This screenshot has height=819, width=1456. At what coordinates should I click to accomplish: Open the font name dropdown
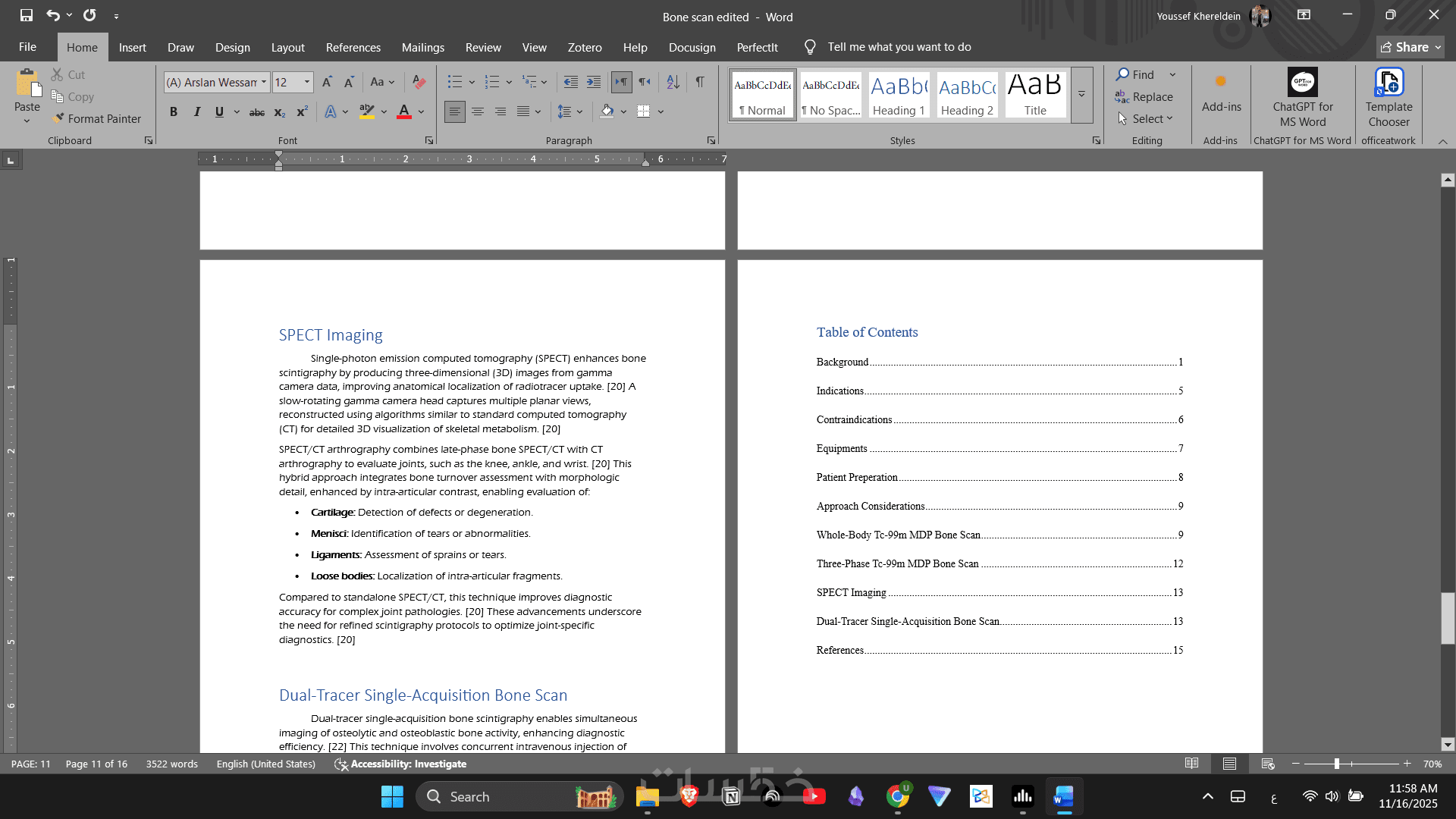click(x=263, y=82)
